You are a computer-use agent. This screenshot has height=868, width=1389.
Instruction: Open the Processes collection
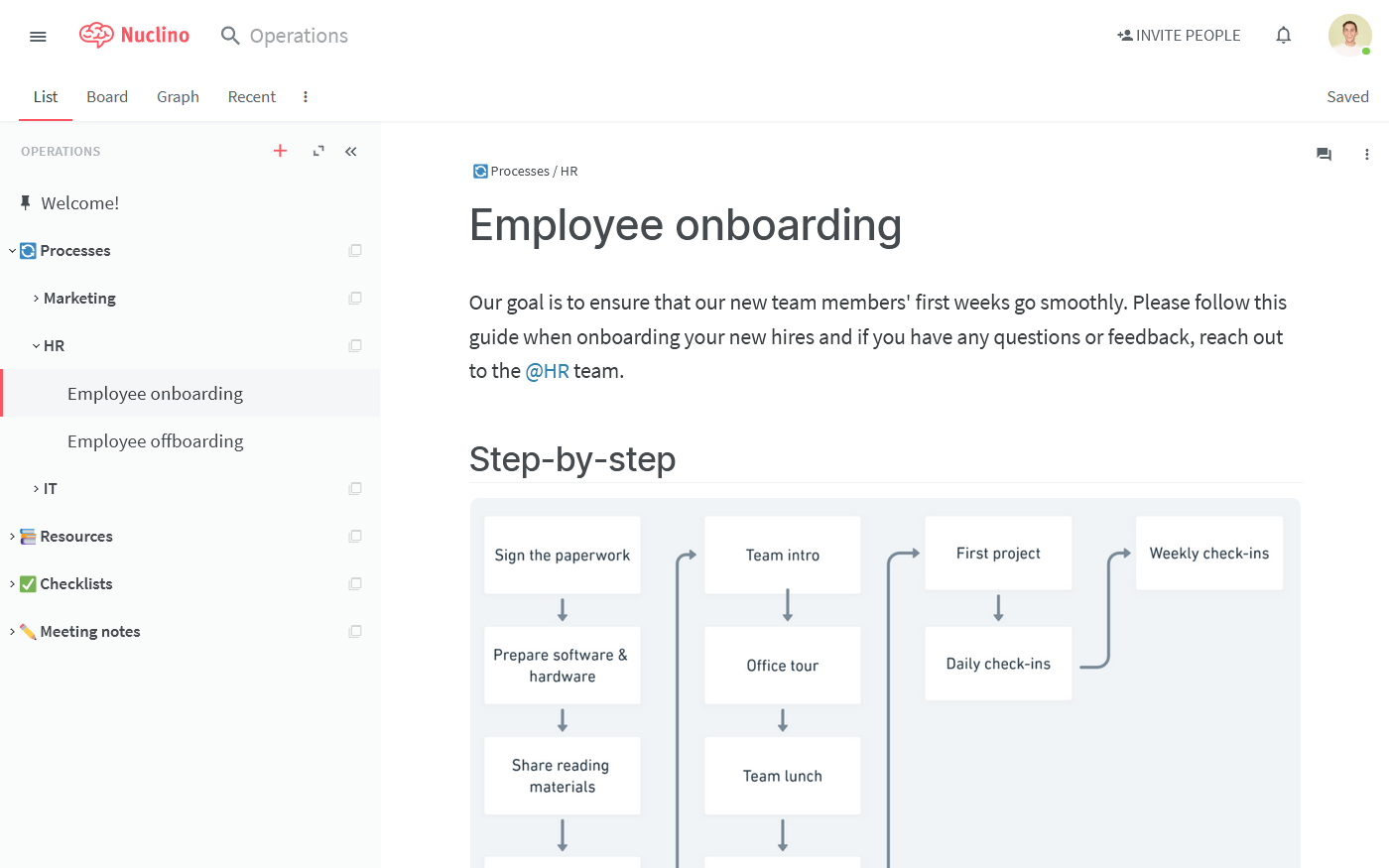click(x=75, y=251)
